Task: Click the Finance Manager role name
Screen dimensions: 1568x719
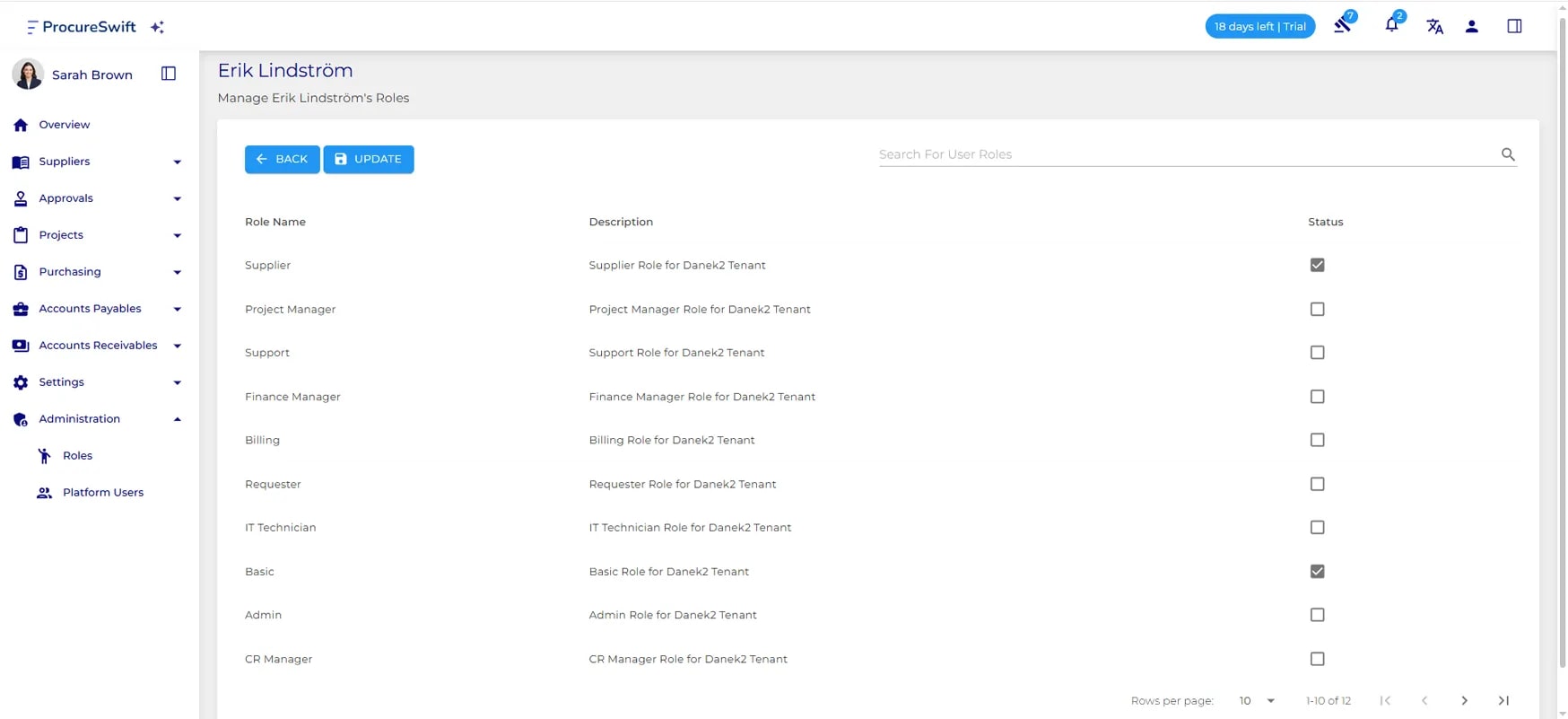Action: 292,397
